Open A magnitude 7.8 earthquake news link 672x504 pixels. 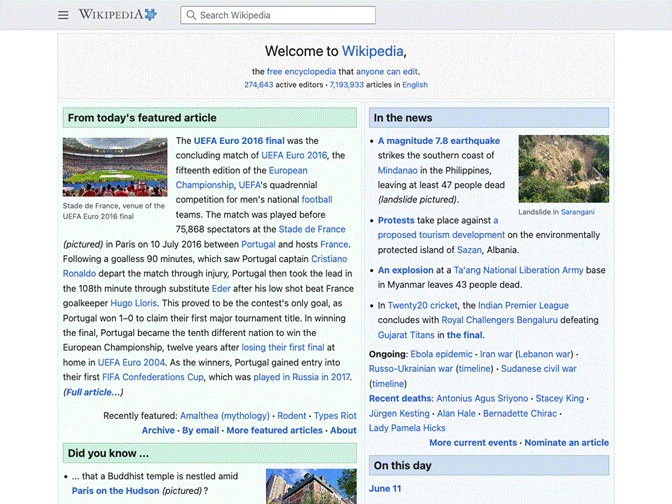(439, 141)
